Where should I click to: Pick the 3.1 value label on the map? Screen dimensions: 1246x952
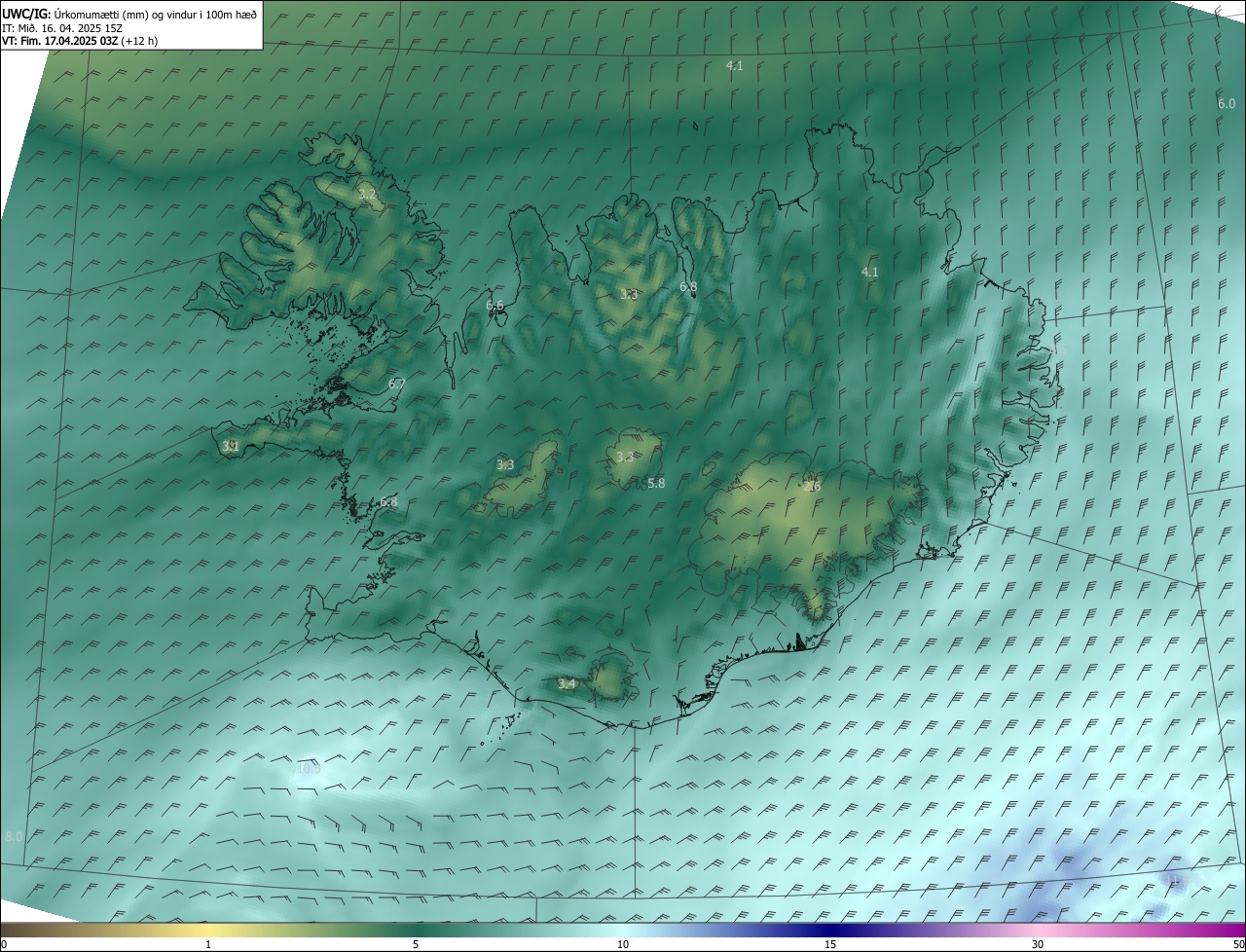[x=231, y=447]
